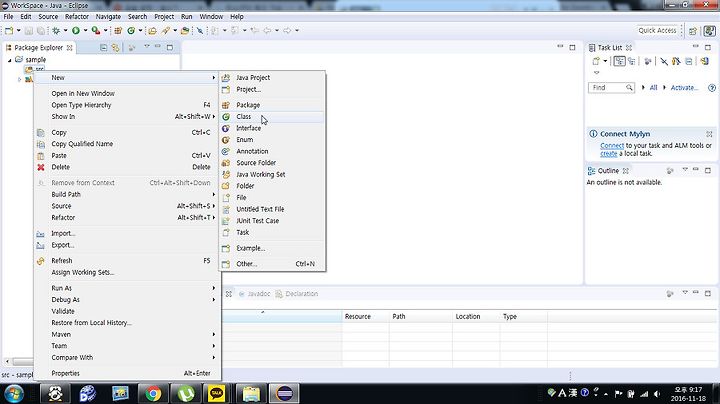Click the Windows Start button

14,393
